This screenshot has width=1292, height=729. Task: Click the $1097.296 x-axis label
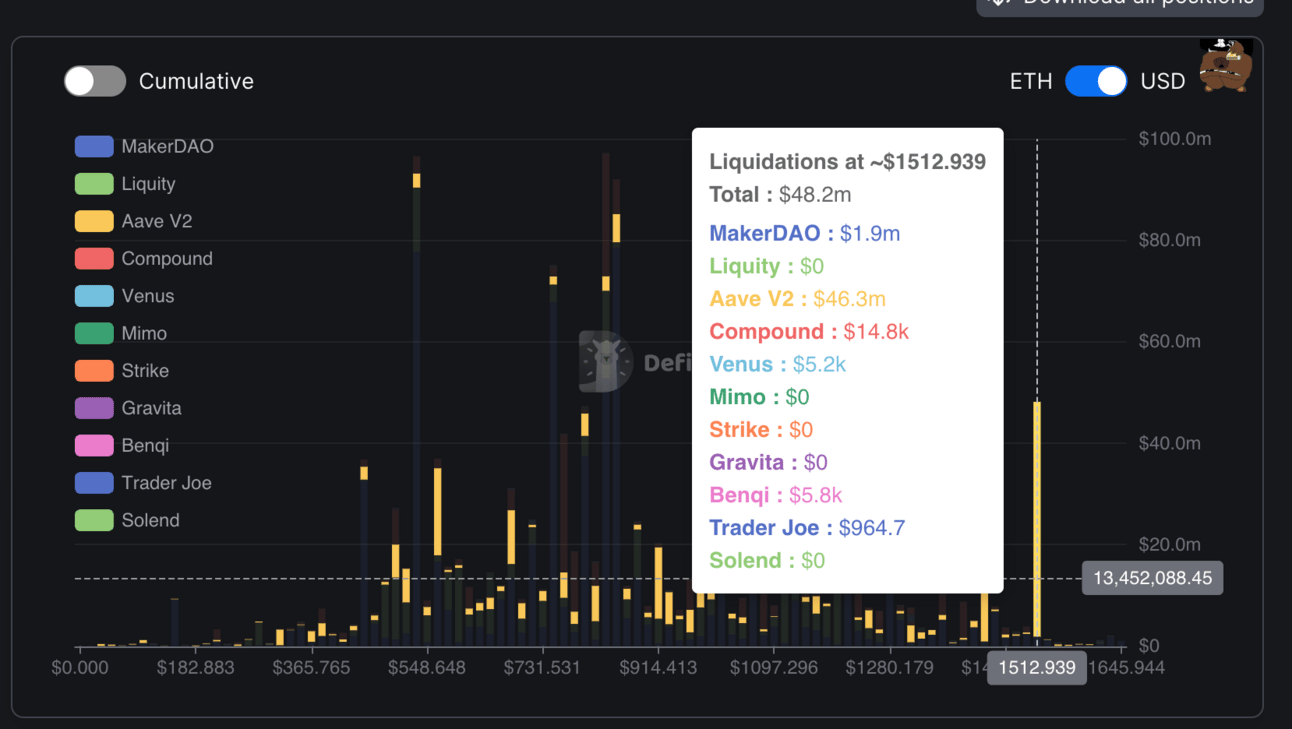point(774,667)
